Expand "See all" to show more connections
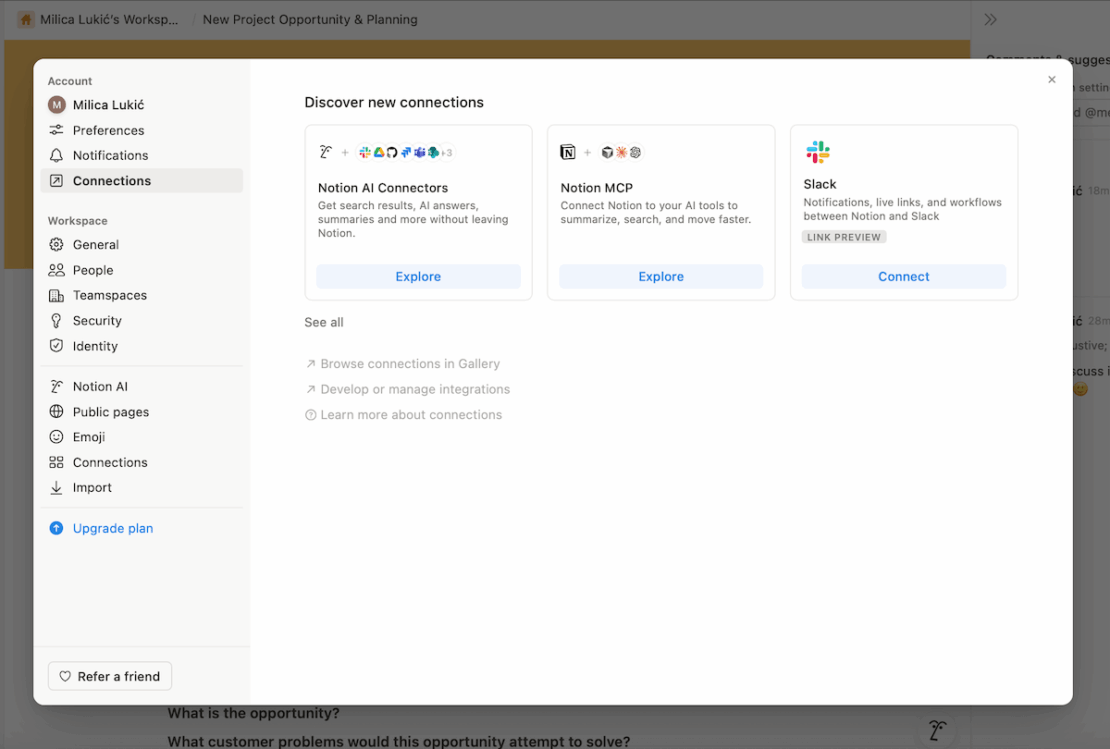Image resolution: width=1110 pixels, height=749 pixels. point(323,322)
